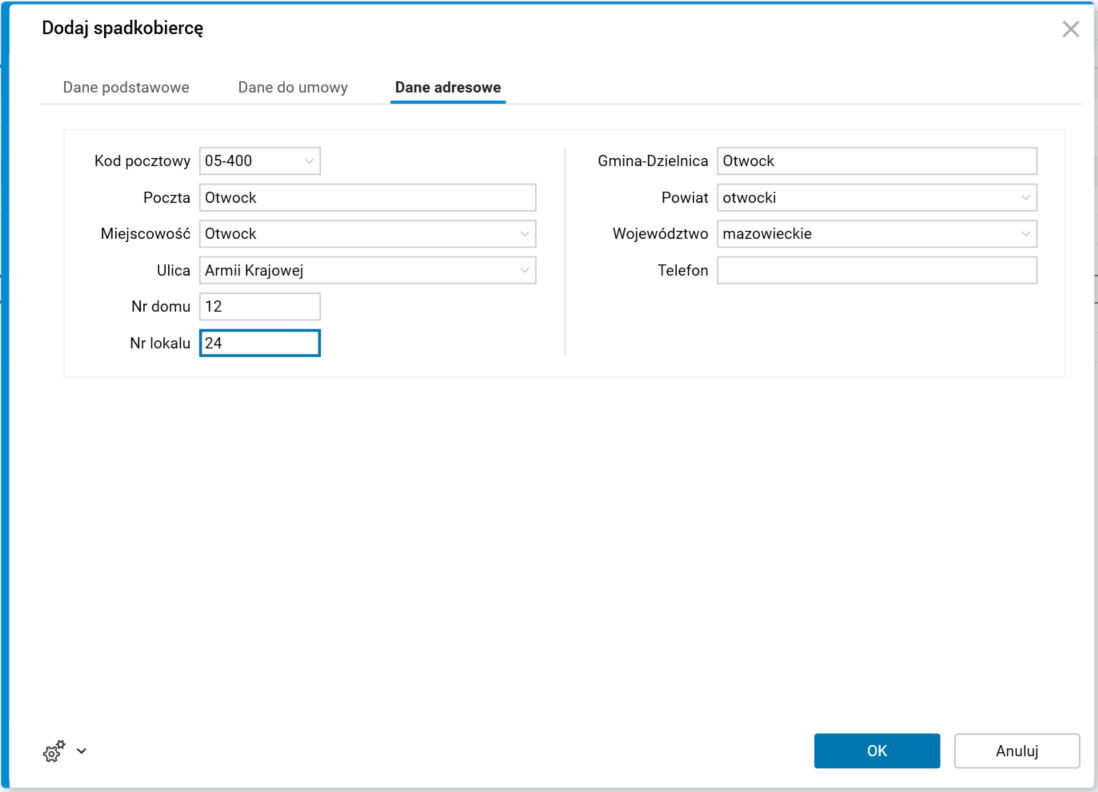Click the Gmina-Dzielnica input field

pos(876,161)
